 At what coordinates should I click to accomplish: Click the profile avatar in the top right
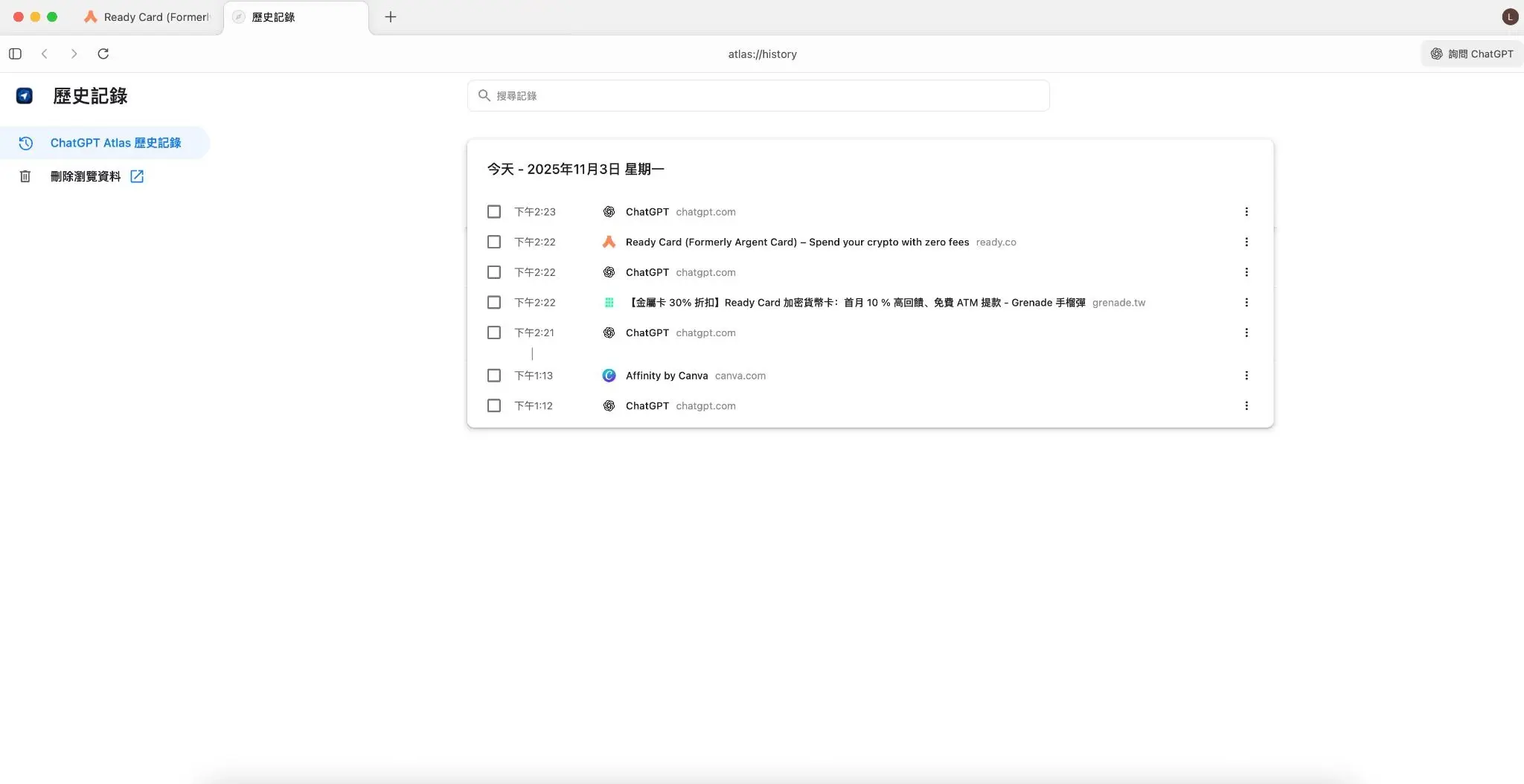pos(1509,16)
